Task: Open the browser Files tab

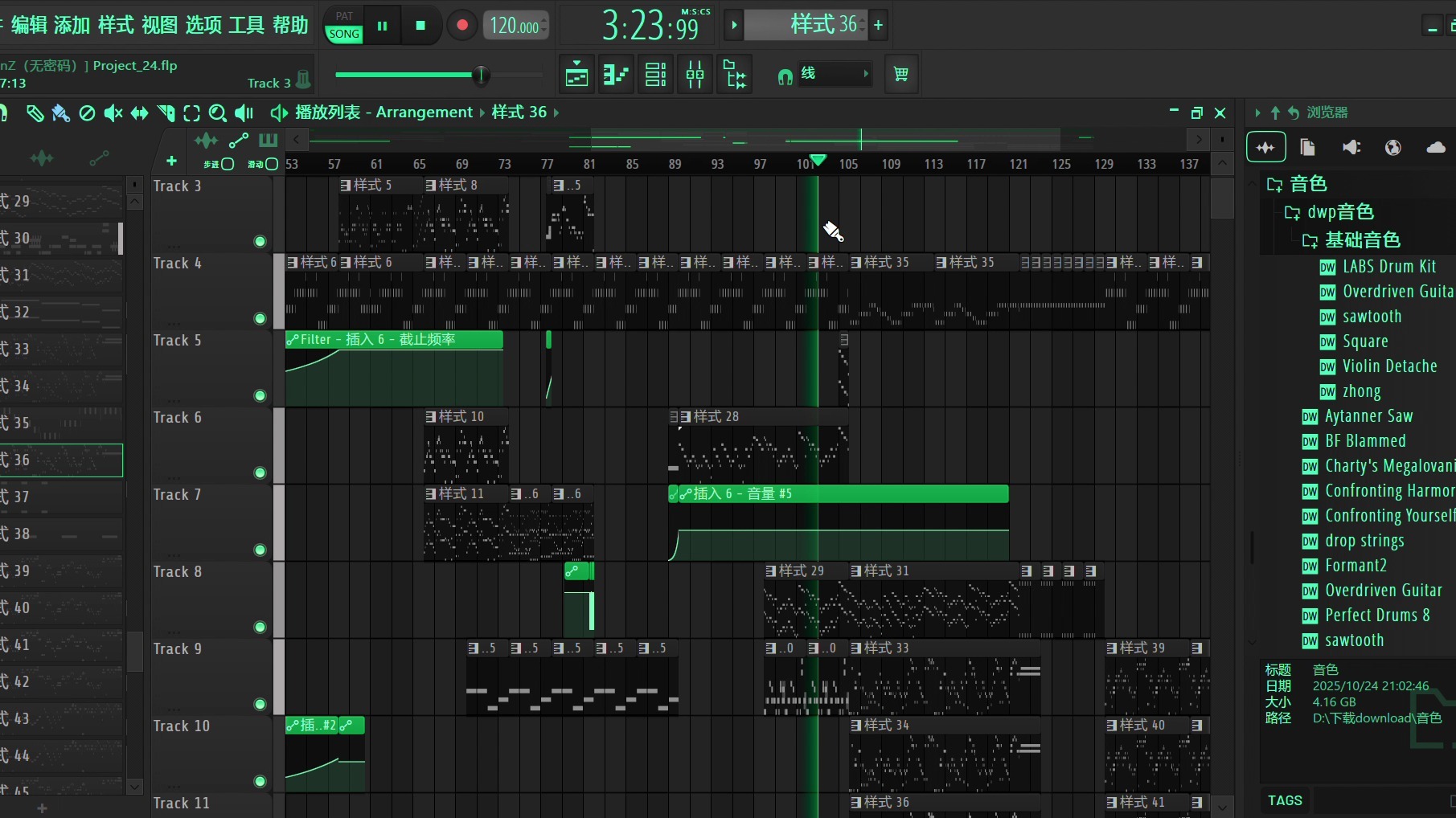Action: pyautogui.click(x=1308, y=147)
